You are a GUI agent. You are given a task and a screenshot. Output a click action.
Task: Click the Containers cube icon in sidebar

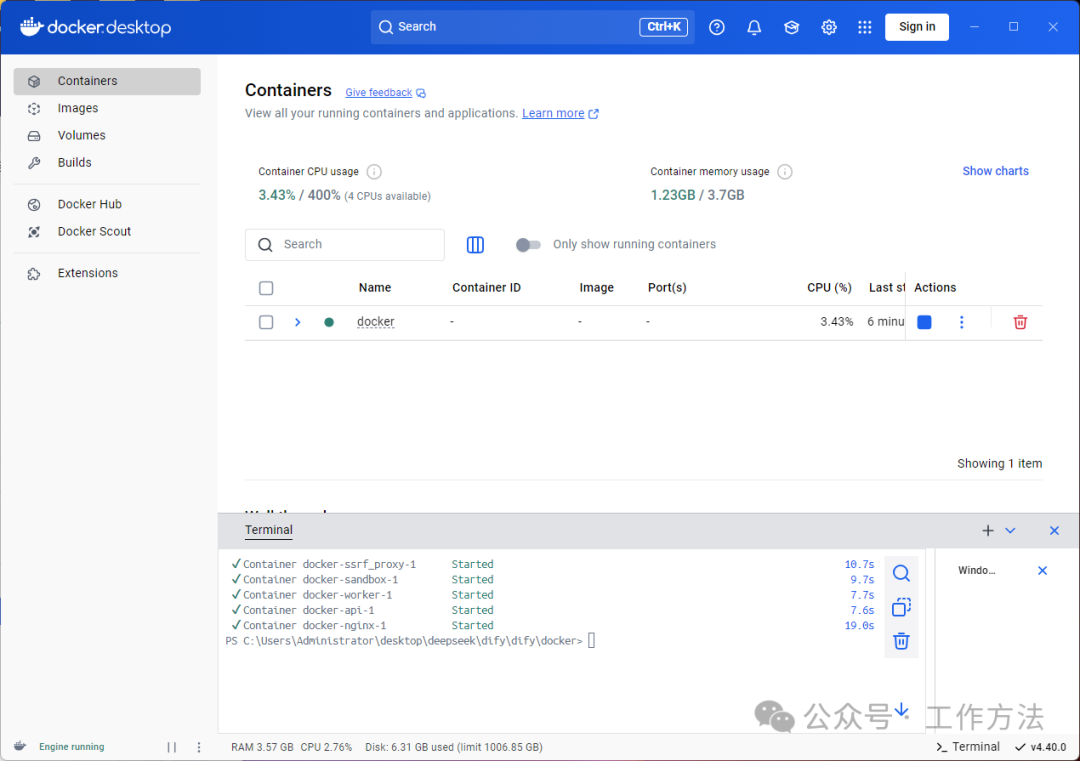[x=34, y=81]
